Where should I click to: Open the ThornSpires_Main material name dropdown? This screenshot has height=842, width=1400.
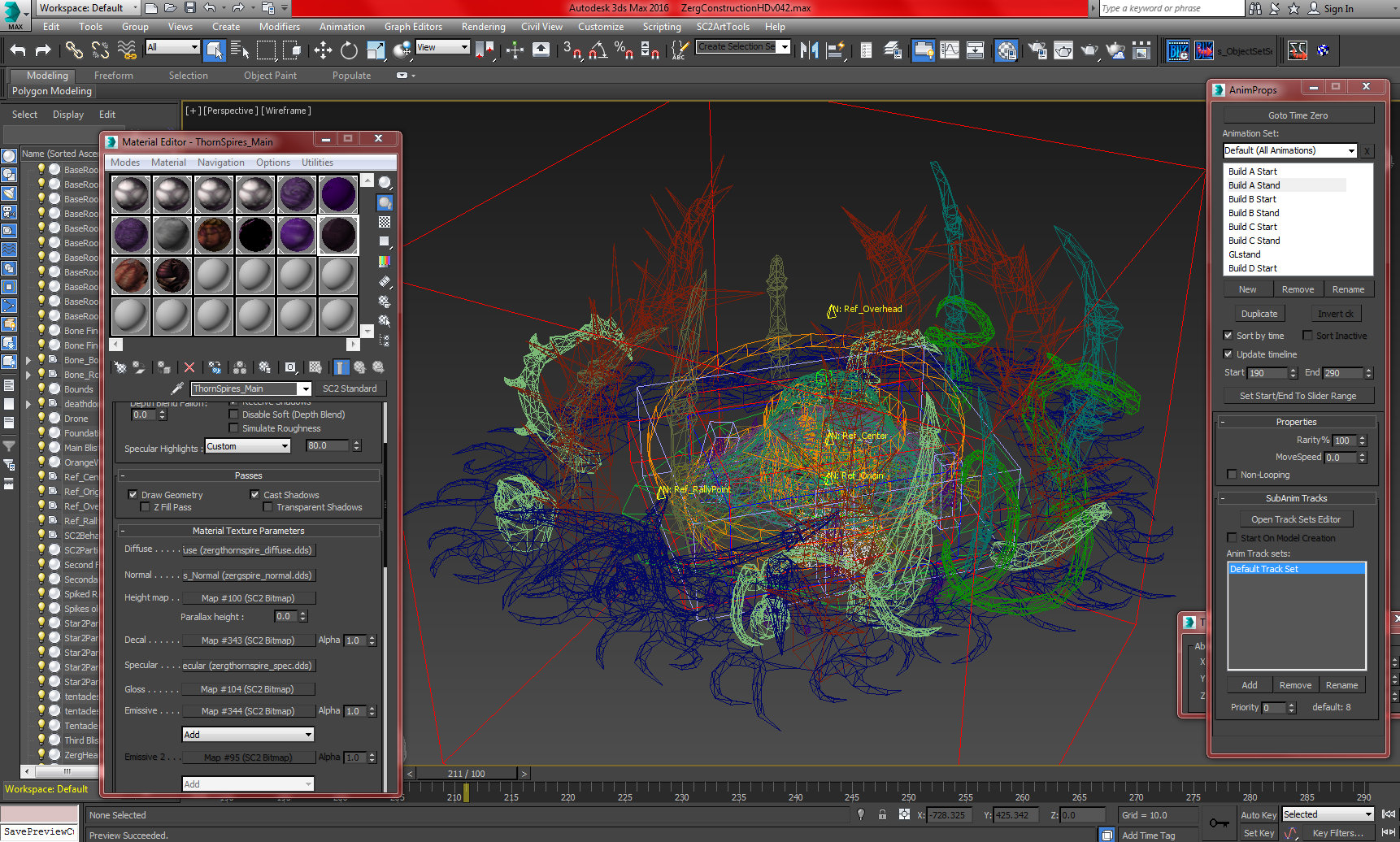[251, 388]
